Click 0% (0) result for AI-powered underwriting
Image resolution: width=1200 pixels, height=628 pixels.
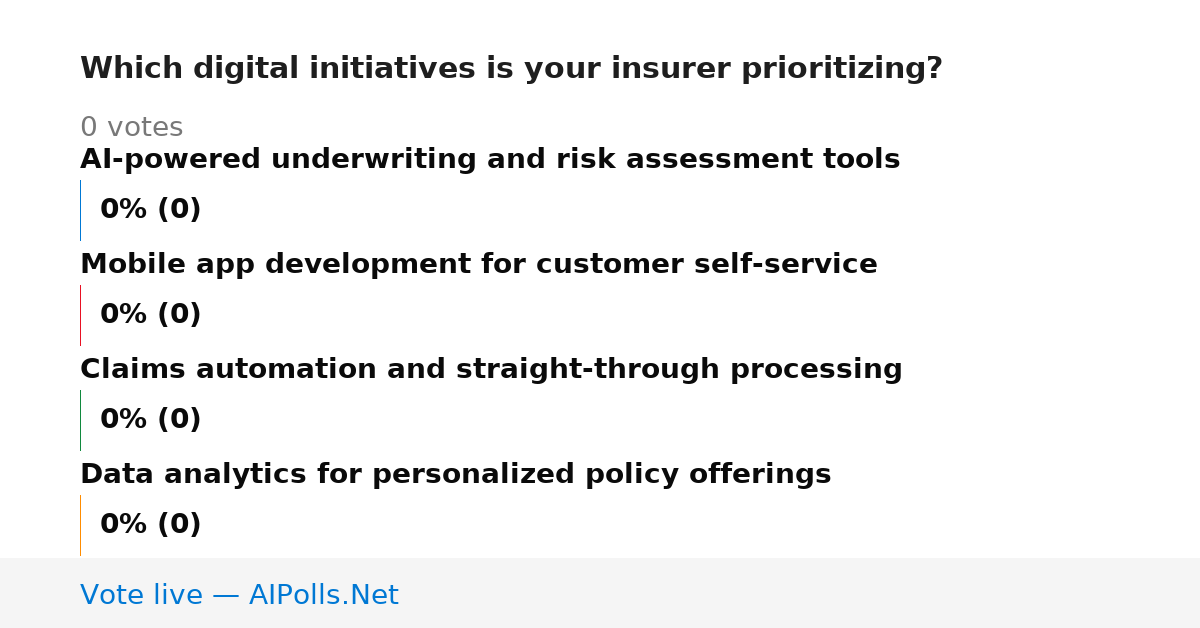pyautogui.click(x=151, y=210)
